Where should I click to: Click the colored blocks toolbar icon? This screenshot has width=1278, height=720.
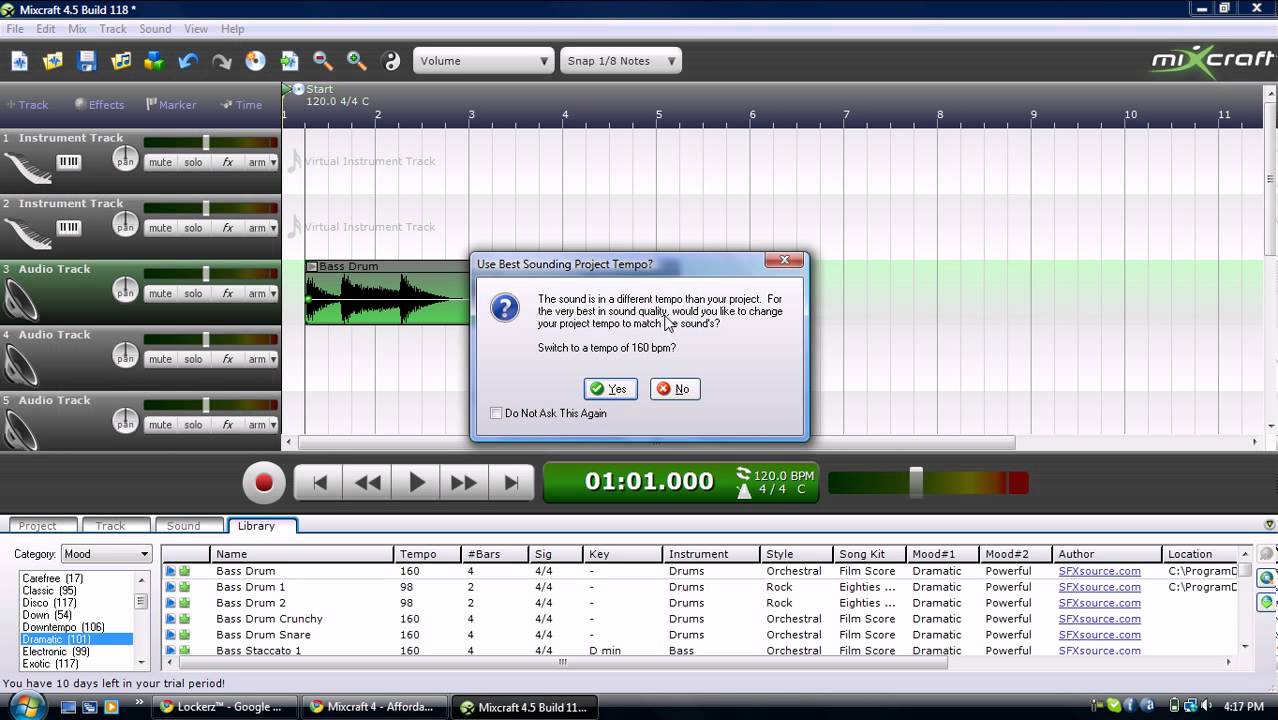pyautogui.click(x=154, y=61)
